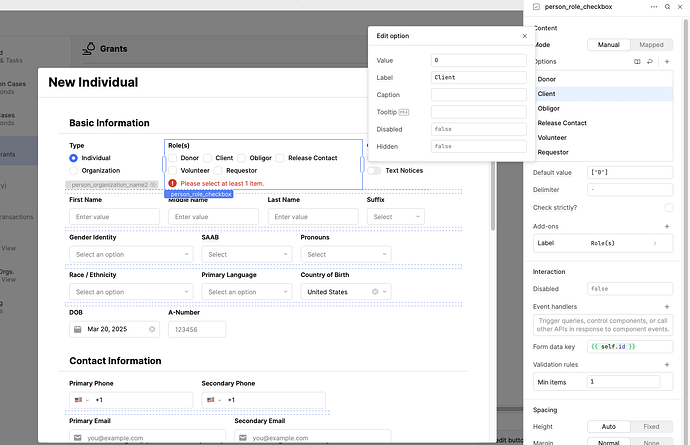Open the Race / Ethnicity dropdown
The image size is (690, 445).
pyautogui.click(x=131, y=292)
